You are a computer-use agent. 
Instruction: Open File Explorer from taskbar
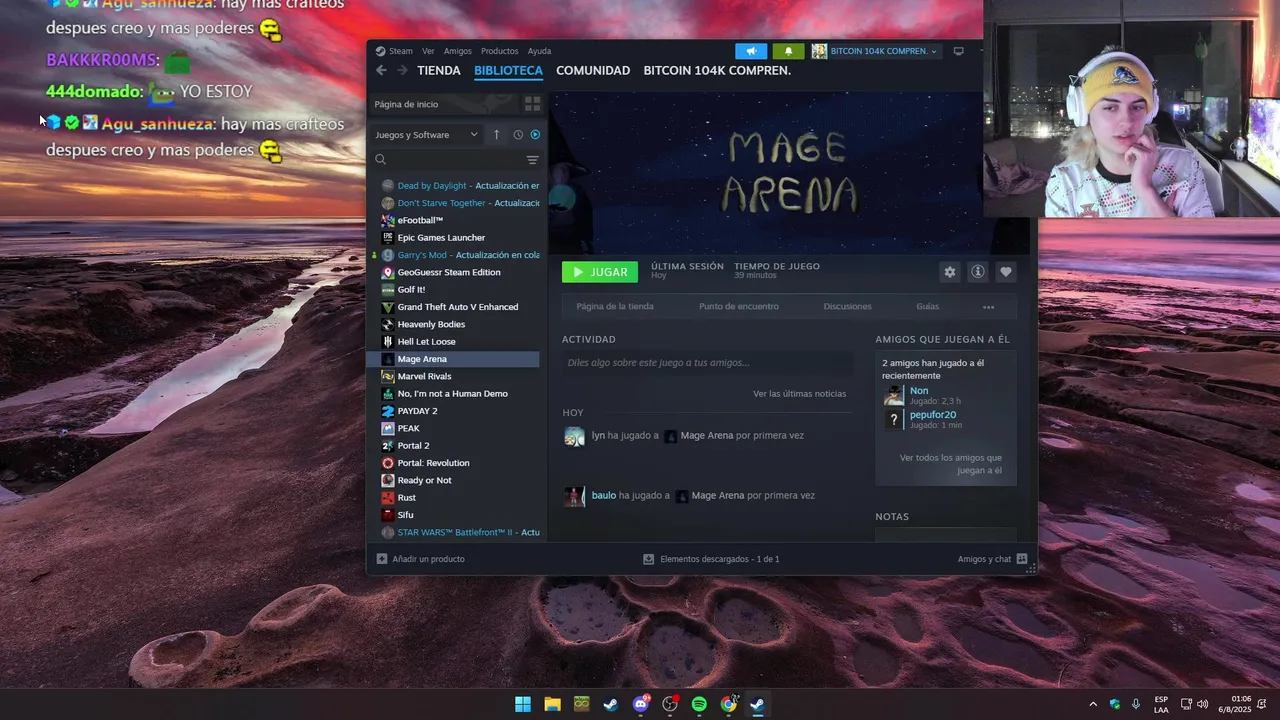coord(552,704)
